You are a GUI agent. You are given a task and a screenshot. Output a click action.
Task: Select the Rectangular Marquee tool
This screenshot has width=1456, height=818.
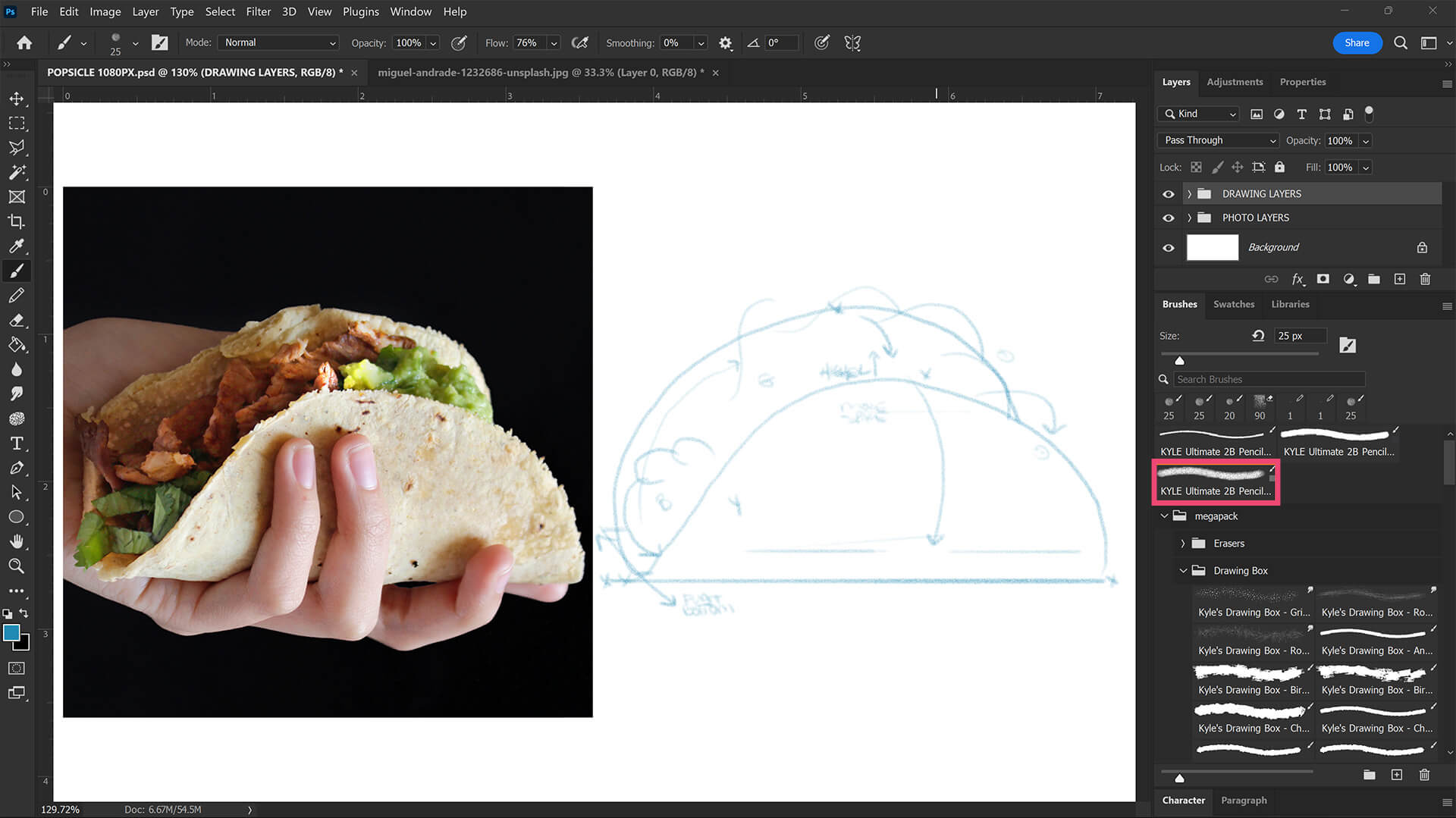(17, 123)
